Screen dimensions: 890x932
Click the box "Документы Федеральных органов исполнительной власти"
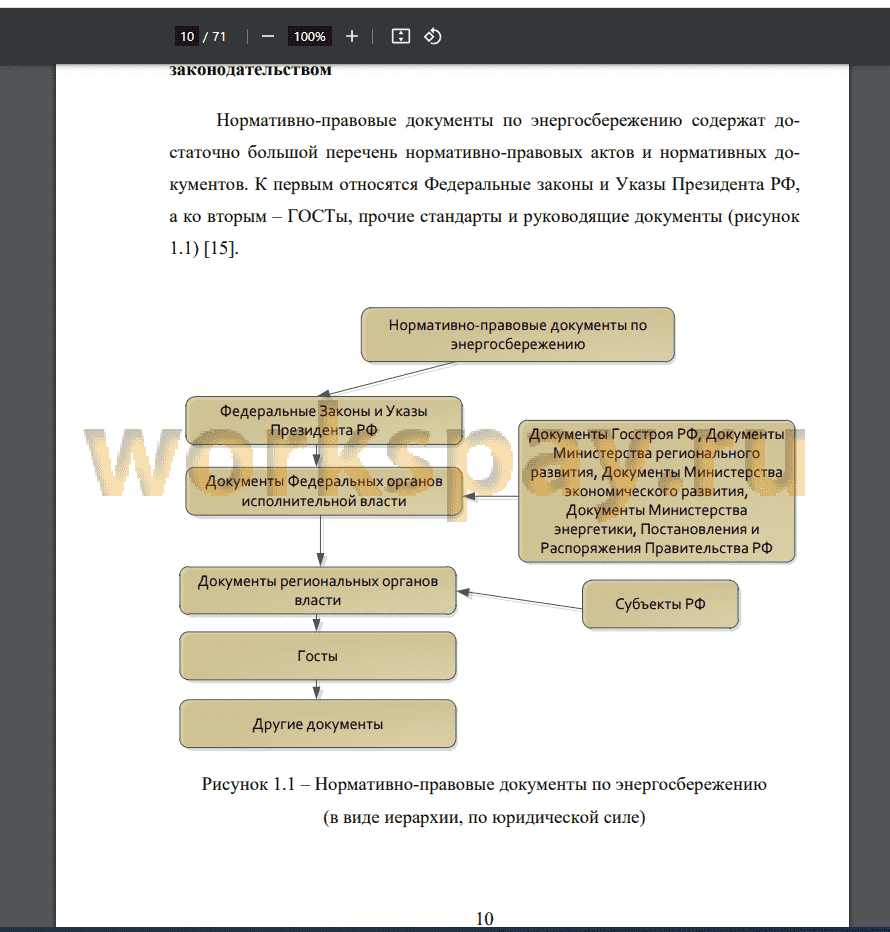(x=324, y=491)
